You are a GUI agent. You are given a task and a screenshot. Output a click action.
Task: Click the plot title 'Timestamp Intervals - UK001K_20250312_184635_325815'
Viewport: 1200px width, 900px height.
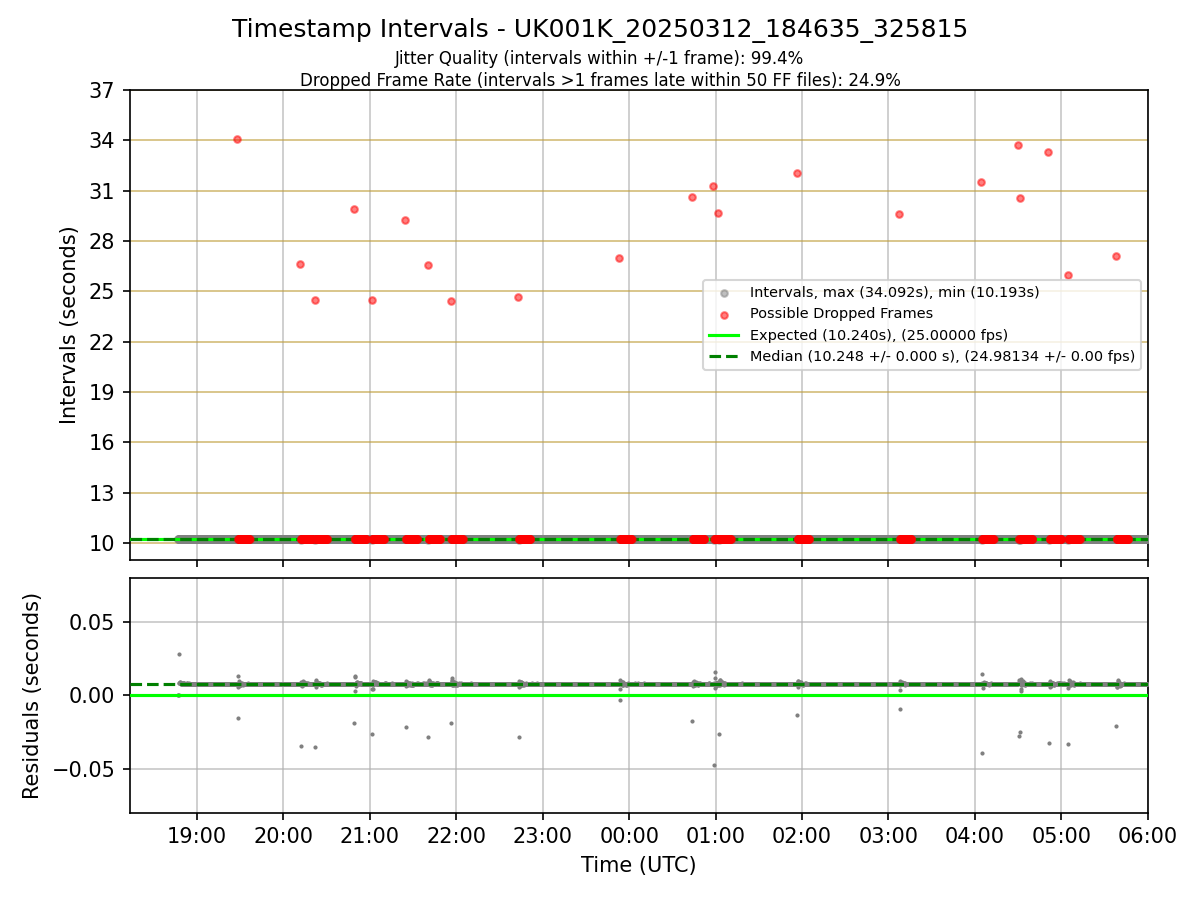pyautogui.click(x=600, y=29)
